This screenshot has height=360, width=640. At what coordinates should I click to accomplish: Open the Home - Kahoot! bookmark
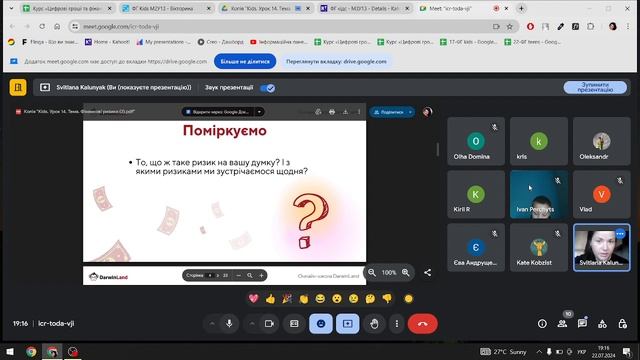(107, 42)
